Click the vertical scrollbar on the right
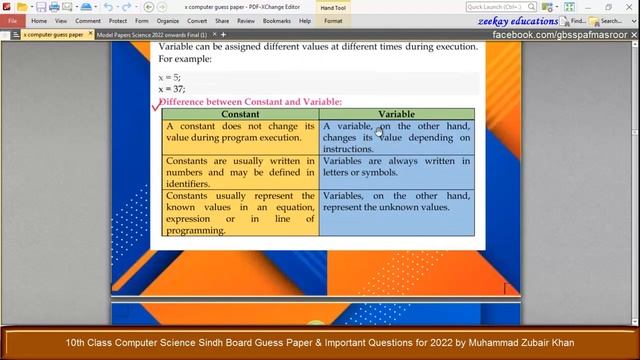The height and width of the screenshot is (360, 640). 635,183
